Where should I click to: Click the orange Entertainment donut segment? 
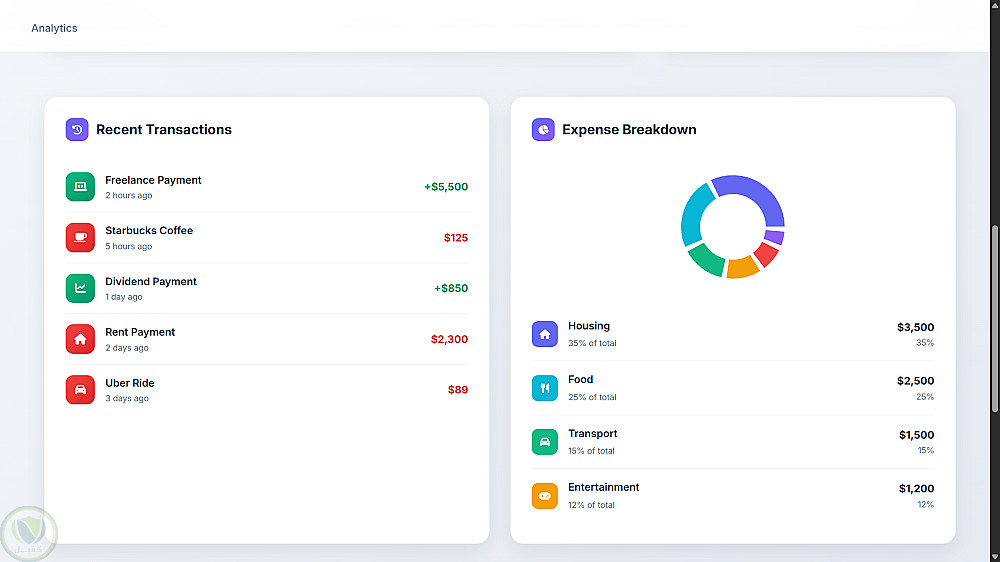742,268
